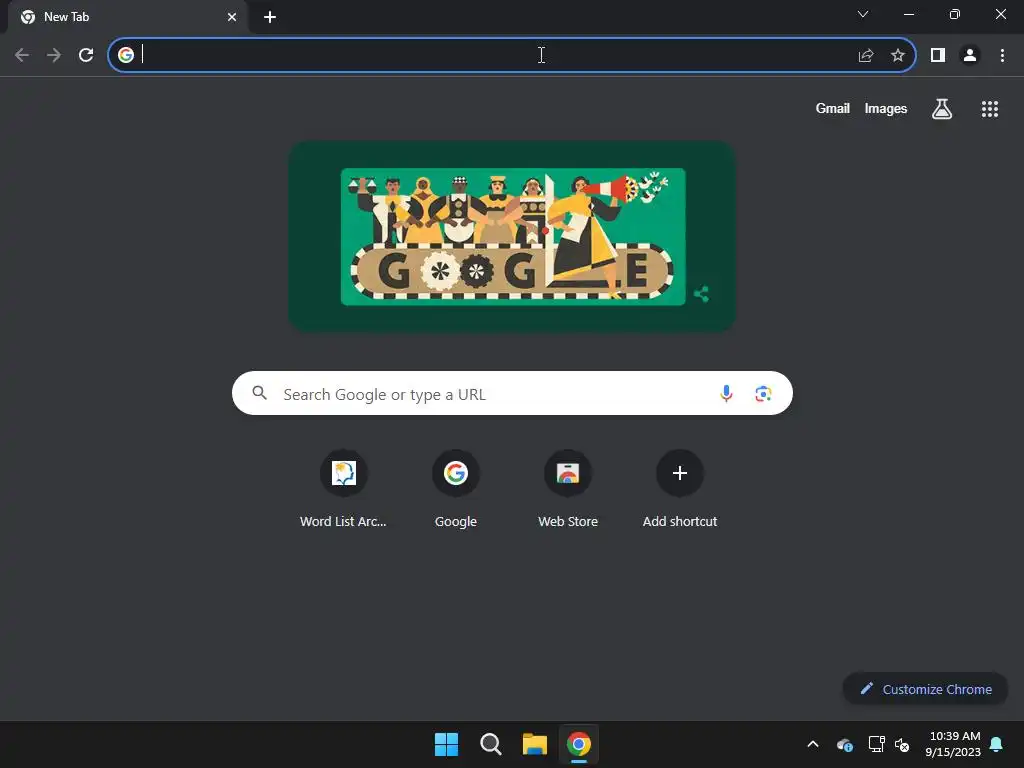Open the tab search dropdown arrow
1024x768 pixels.
coord(863,14)
